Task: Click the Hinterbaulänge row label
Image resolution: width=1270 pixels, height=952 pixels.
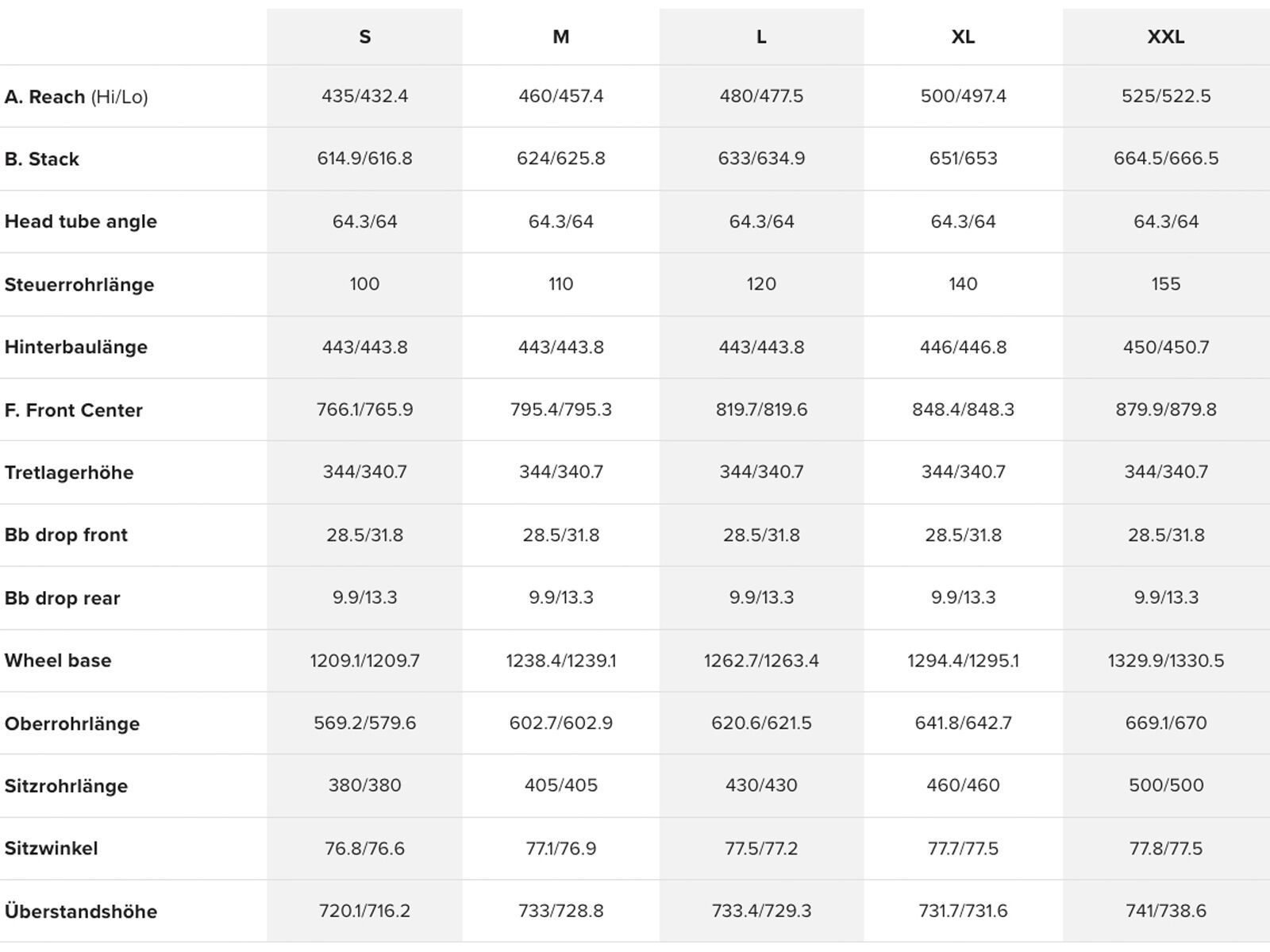Action: tap(76, 347)
